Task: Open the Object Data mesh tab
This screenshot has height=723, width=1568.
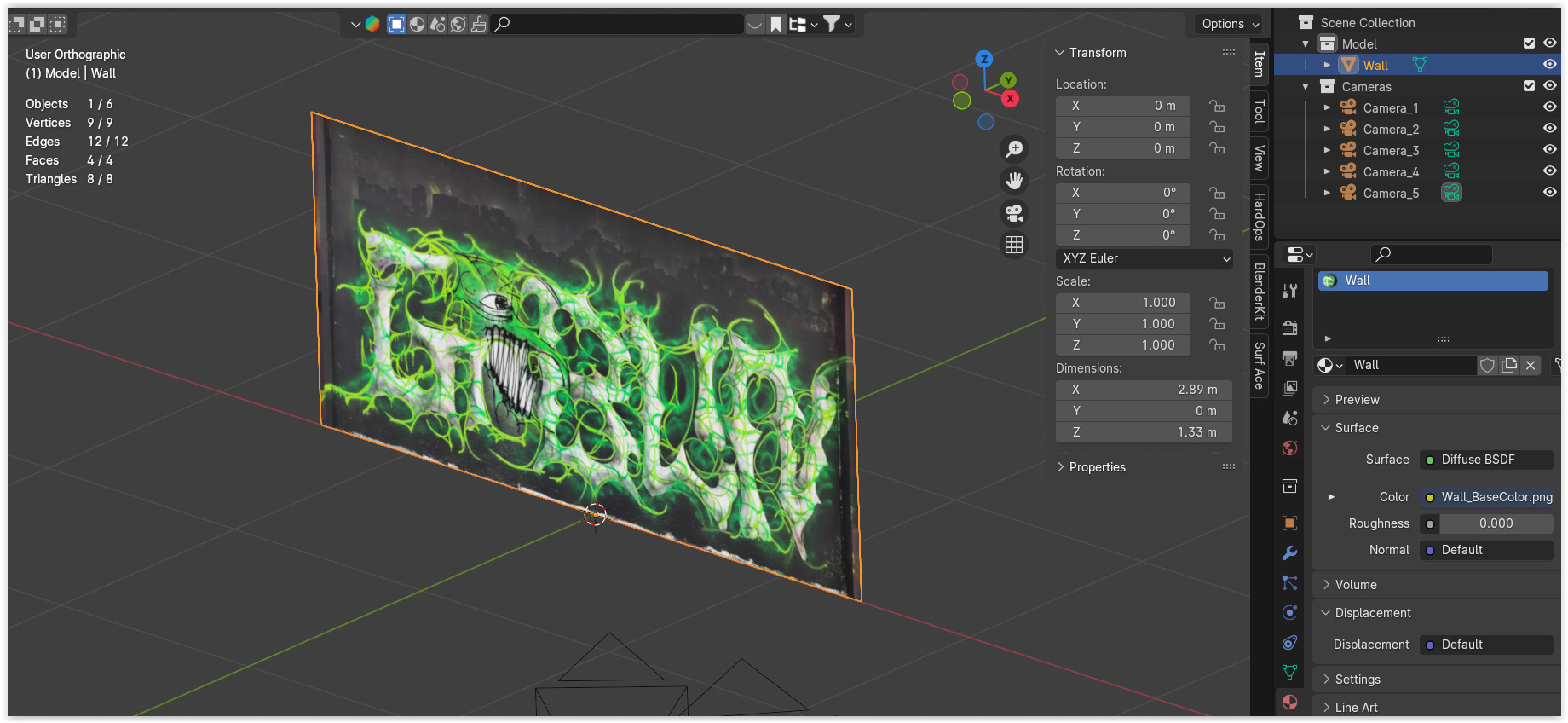Action: tap(1290, 672)
